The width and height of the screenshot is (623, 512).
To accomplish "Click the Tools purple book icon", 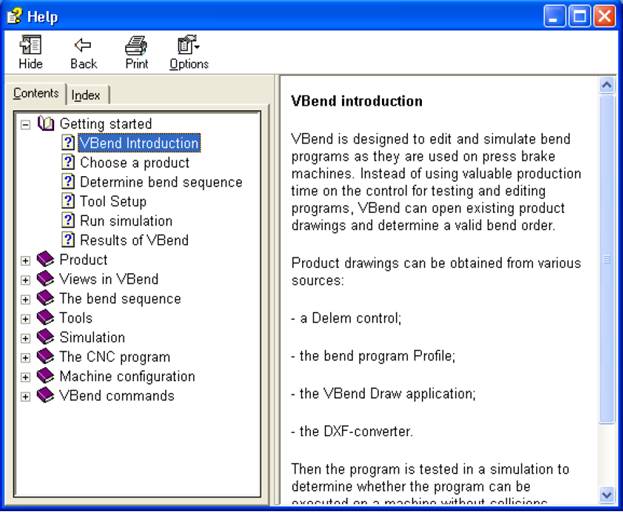I will click(45, 318).
